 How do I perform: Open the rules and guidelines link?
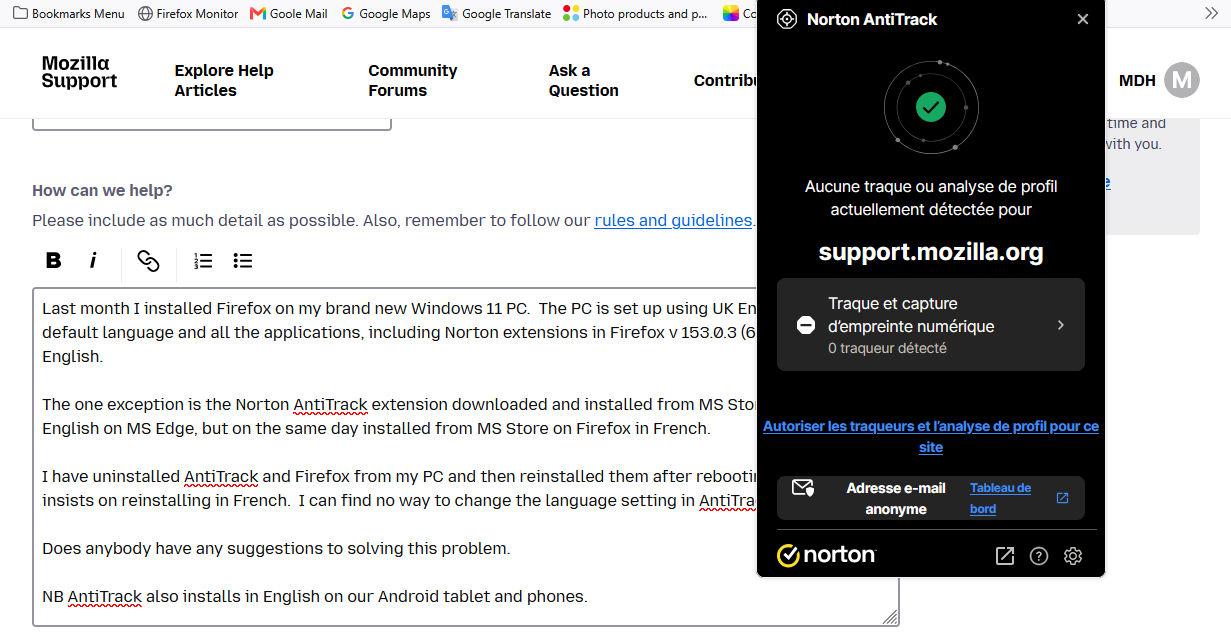pyautogui.click(x=673, y=220)
